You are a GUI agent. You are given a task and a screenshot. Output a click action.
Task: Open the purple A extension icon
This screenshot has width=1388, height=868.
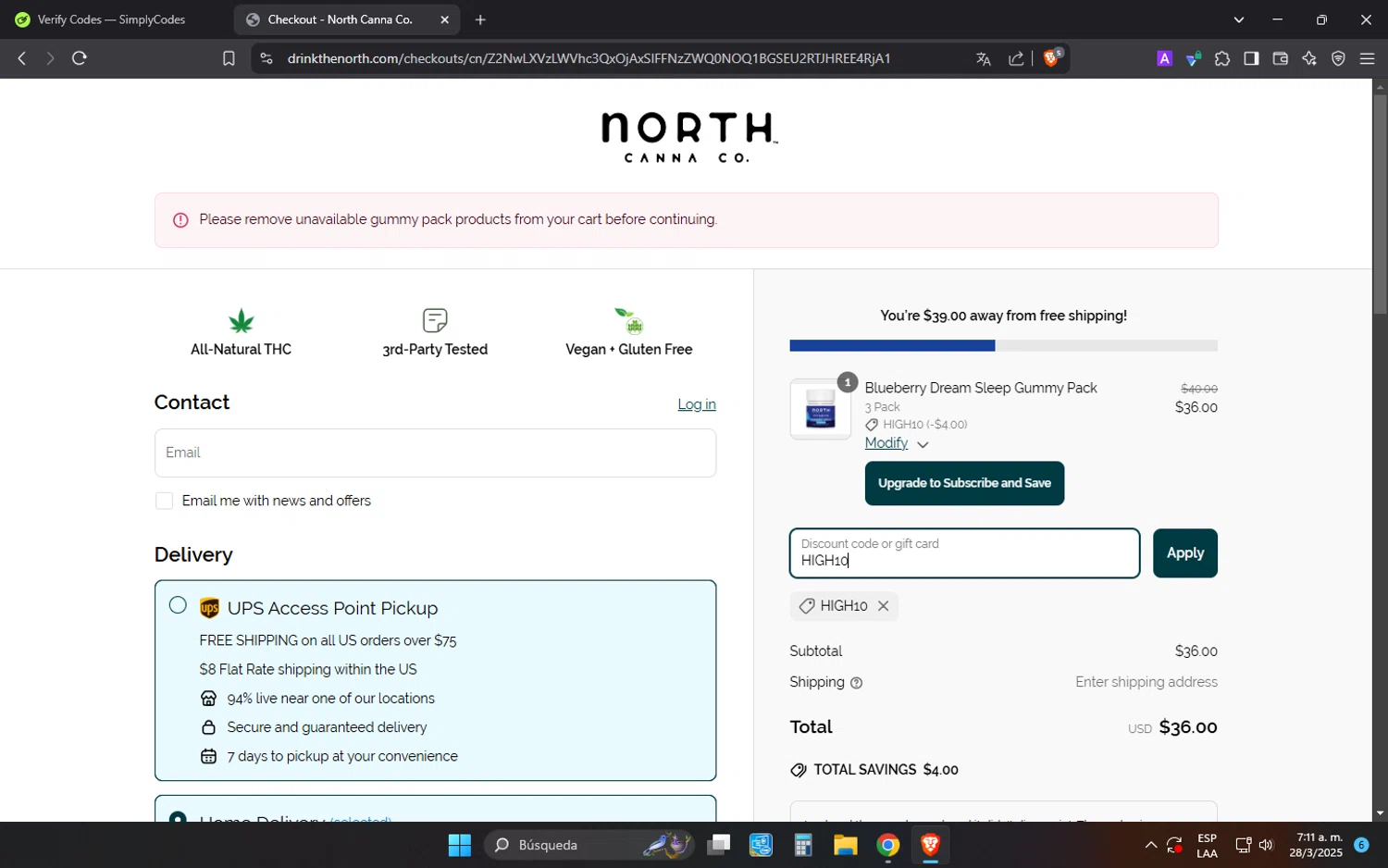[x=1164, y=58]
